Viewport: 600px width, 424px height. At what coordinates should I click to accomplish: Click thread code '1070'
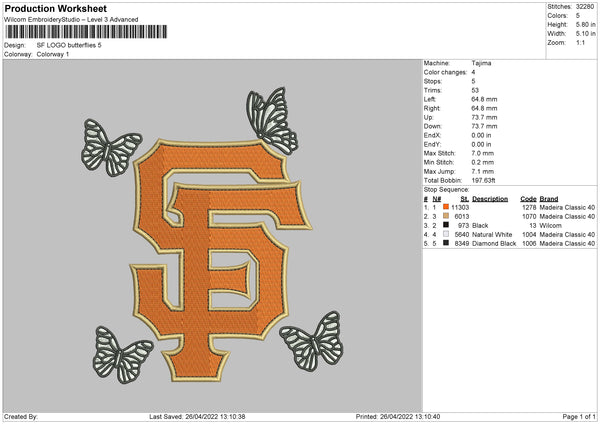tap(529, 217)
